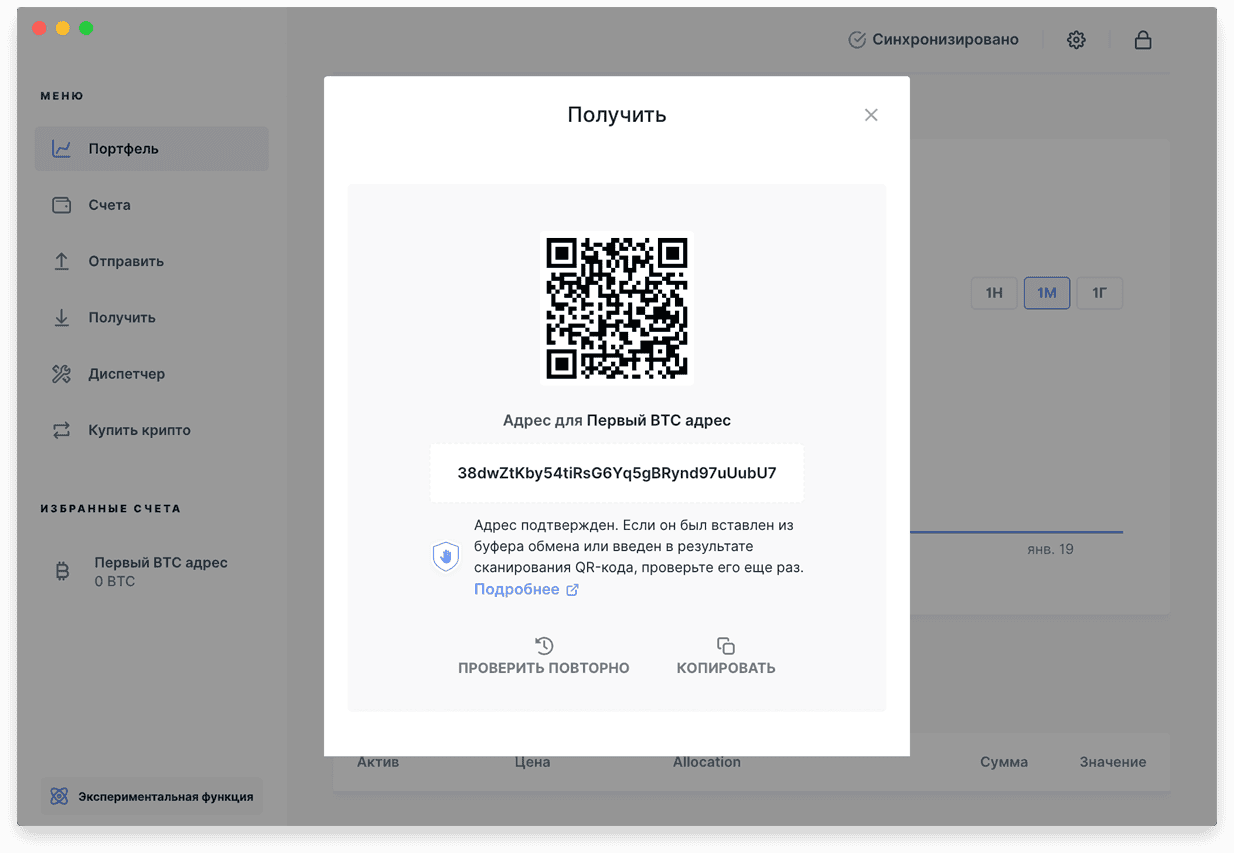The width and height of the screenshot is (1234, 853).
Task: Click the Bitcoin address field 38dwZtKby54...
Action: coord(617,473)
